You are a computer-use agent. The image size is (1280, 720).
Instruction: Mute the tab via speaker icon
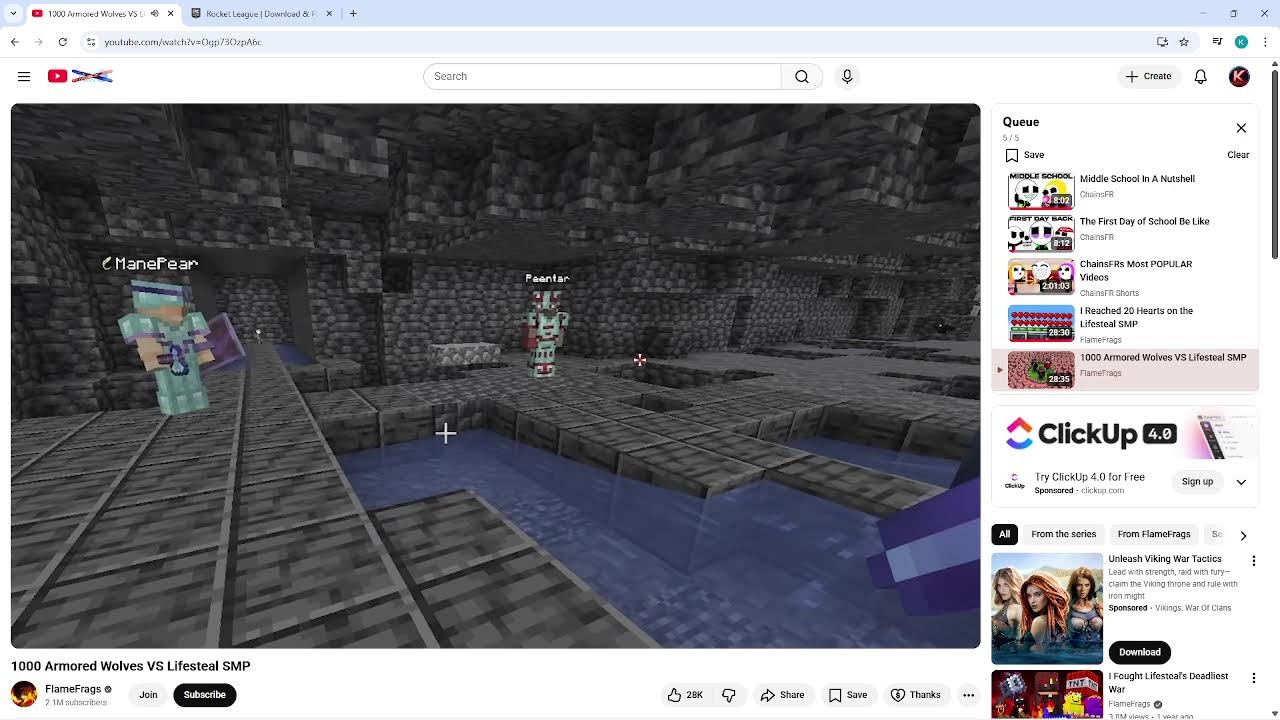[x=153, y=14]
